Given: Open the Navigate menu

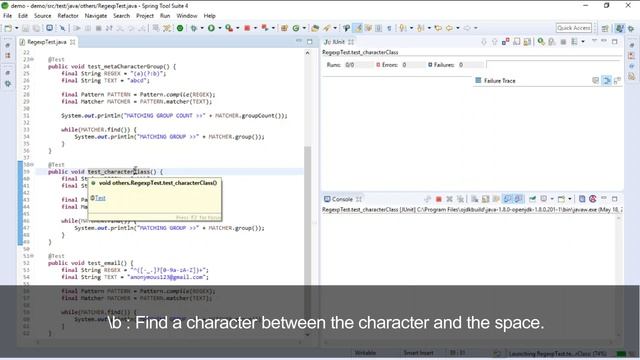Looking at the screenshot, I should (96, 16).
